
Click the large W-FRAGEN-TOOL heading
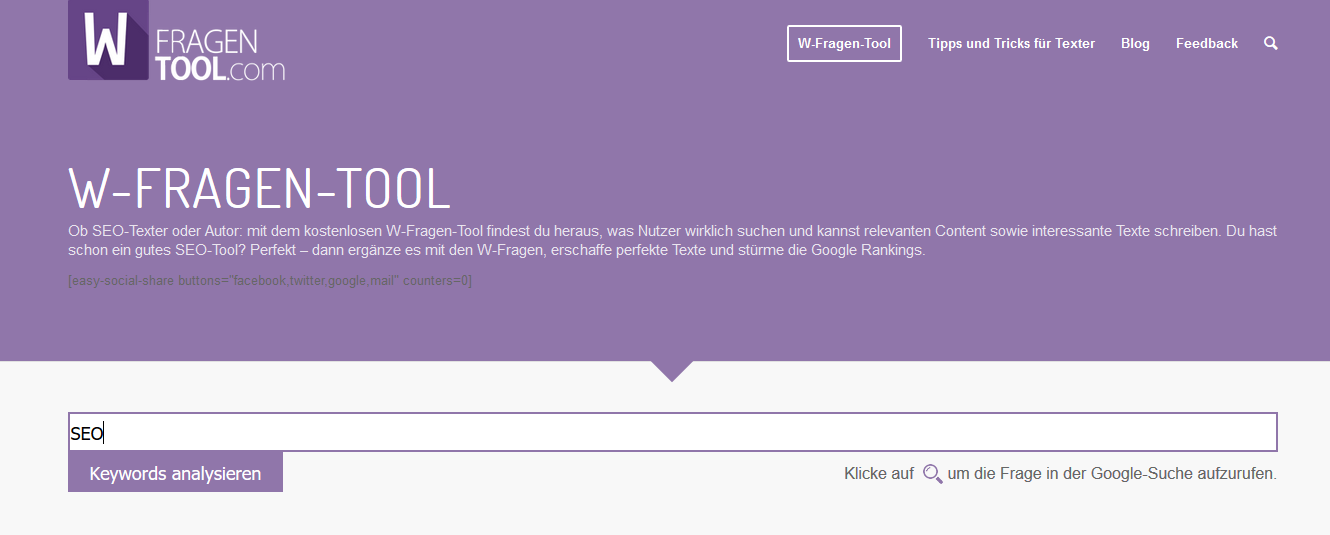pos(259,188)
